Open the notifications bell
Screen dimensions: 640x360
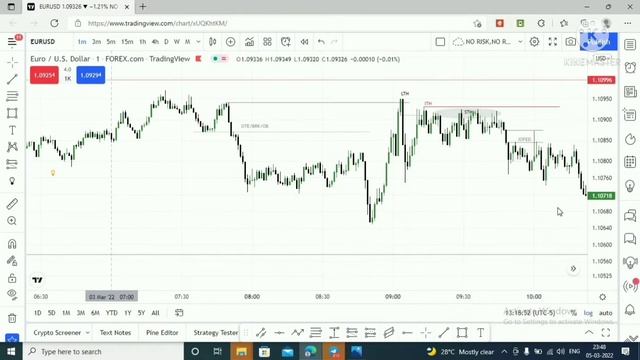630,310
